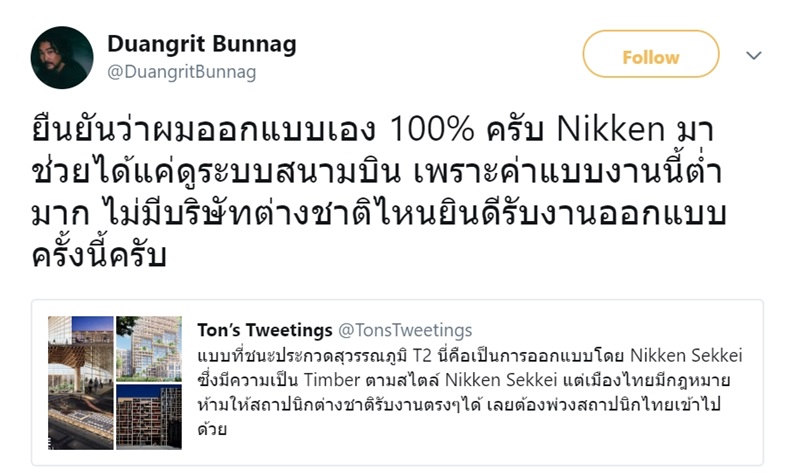Open the tweet options chevron menu
800x476 pixels.
755,56
